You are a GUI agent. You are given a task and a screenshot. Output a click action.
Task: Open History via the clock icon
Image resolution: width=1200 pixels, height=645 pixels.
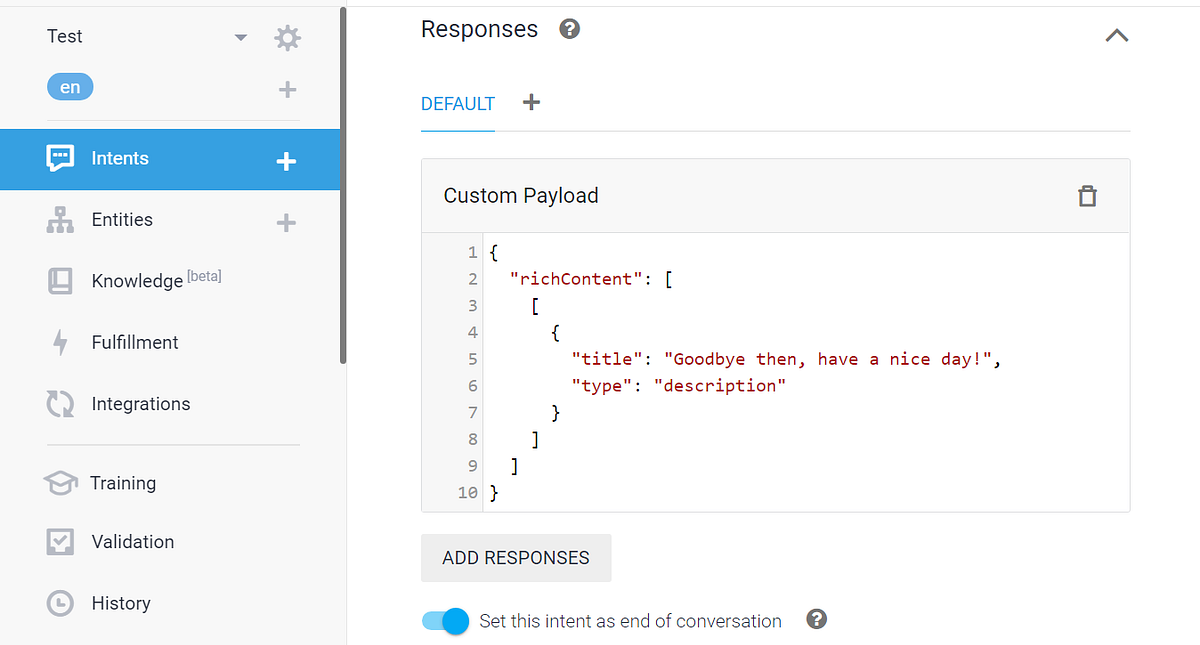click(x=60, y=603)
